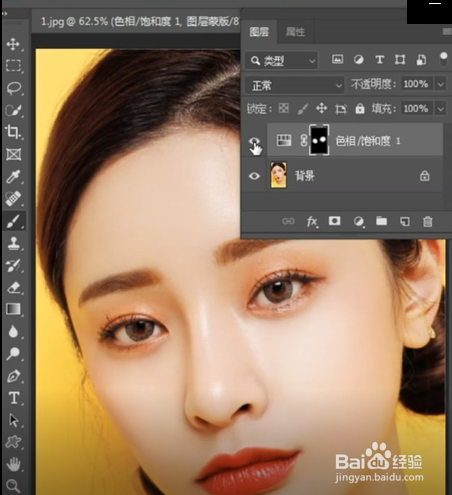This screenshot has height=495, width=452.
Task: Select the Custom Shape tool
Action: click(13, 442)
